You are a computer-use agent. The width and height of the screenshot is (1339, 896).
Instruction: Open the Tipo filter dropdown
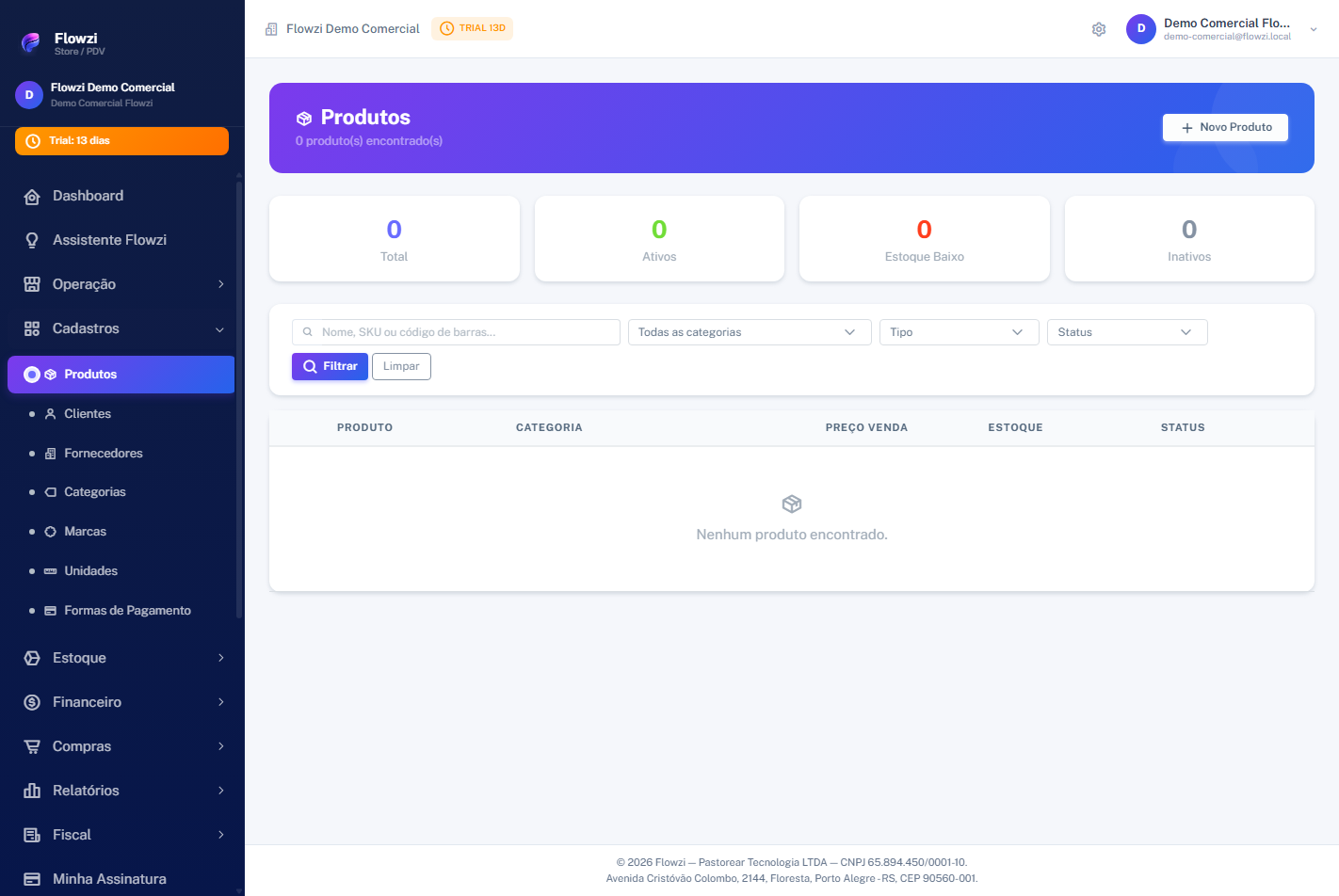click(x=959, y=332)
